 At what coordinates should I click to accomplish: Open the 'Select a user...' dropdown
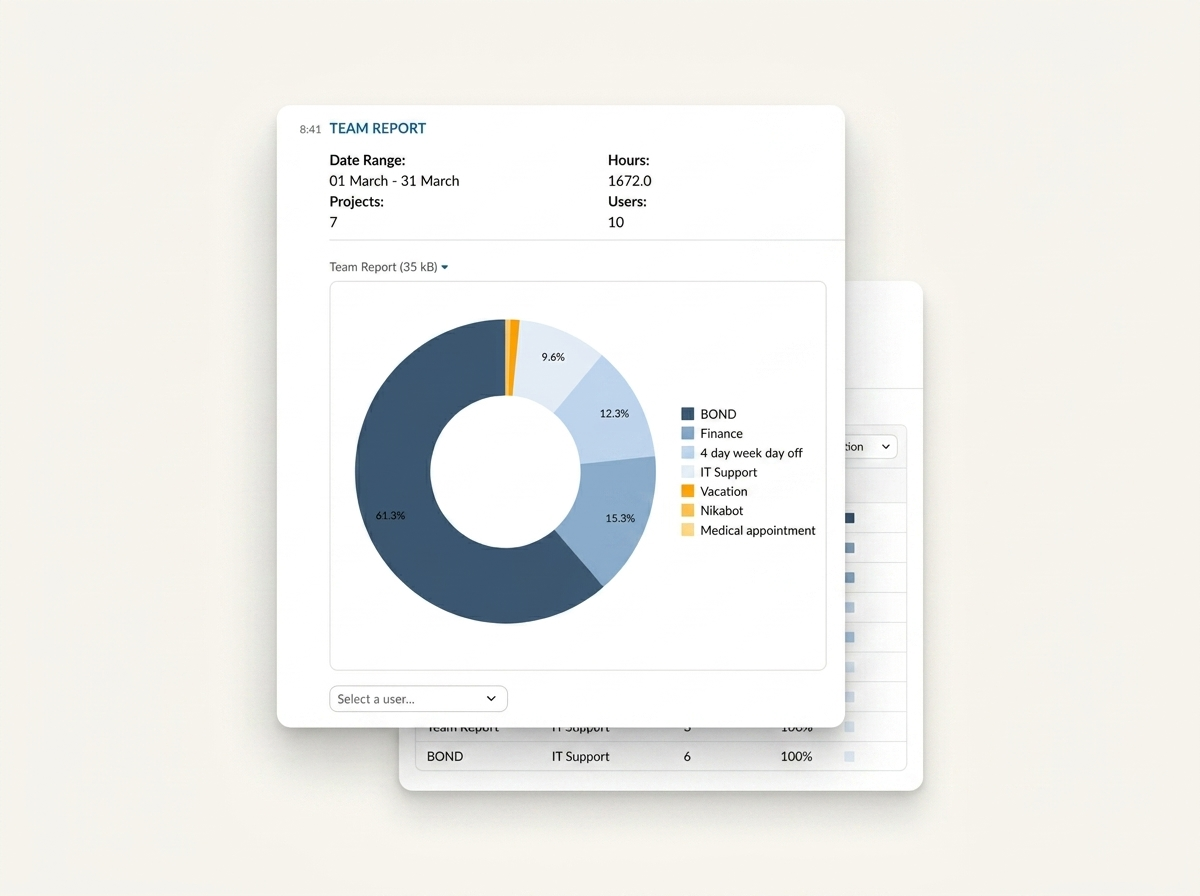(x=418, y=699)
